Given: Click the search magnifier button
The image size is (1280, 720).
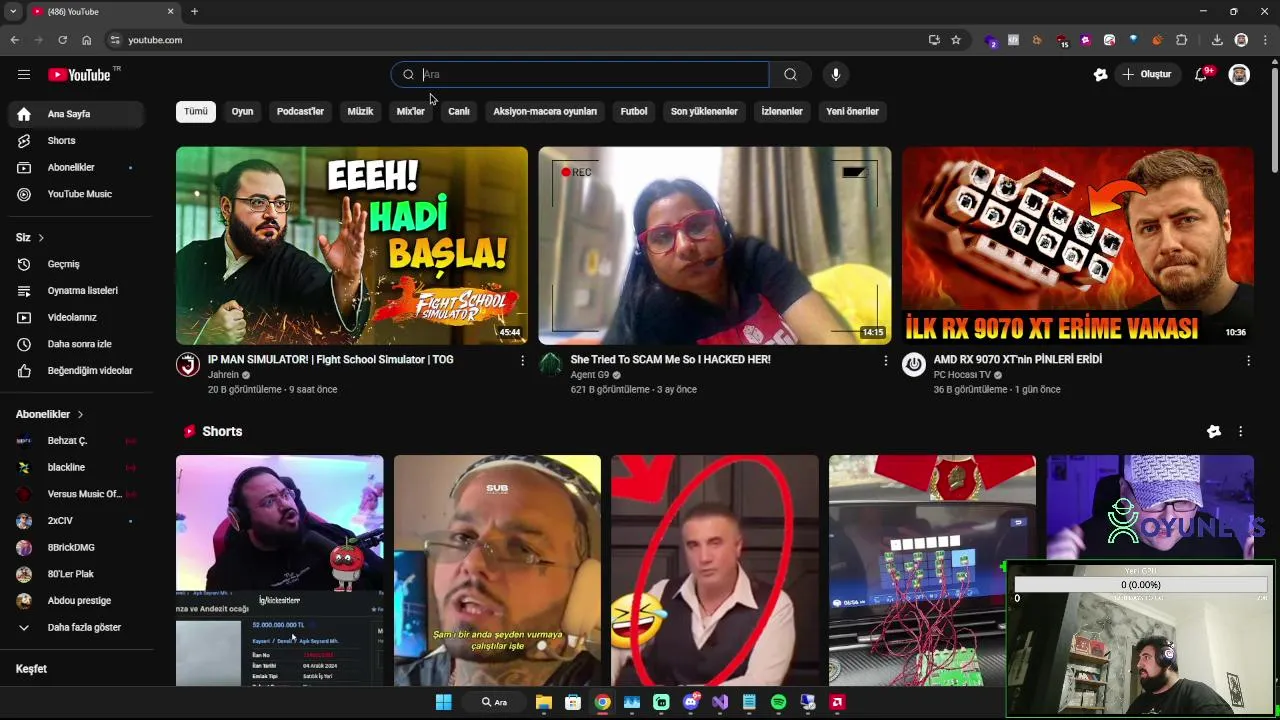Looking at the screenshot, I should pos(790,74).
